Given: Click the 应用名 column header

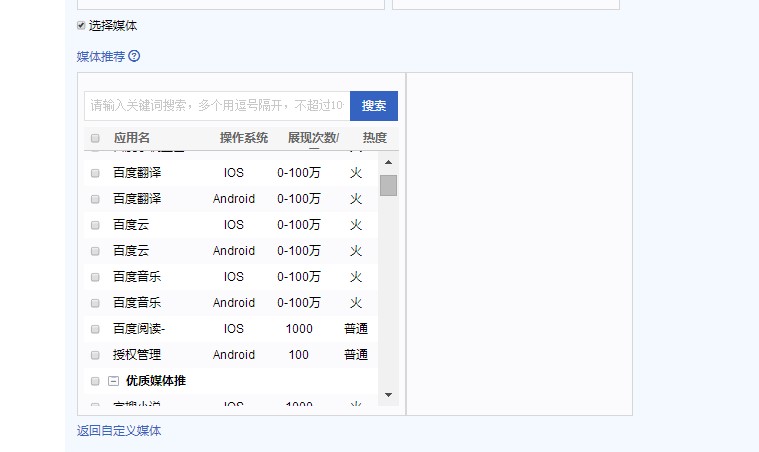Looking at the screenshot, I should 132,138.
